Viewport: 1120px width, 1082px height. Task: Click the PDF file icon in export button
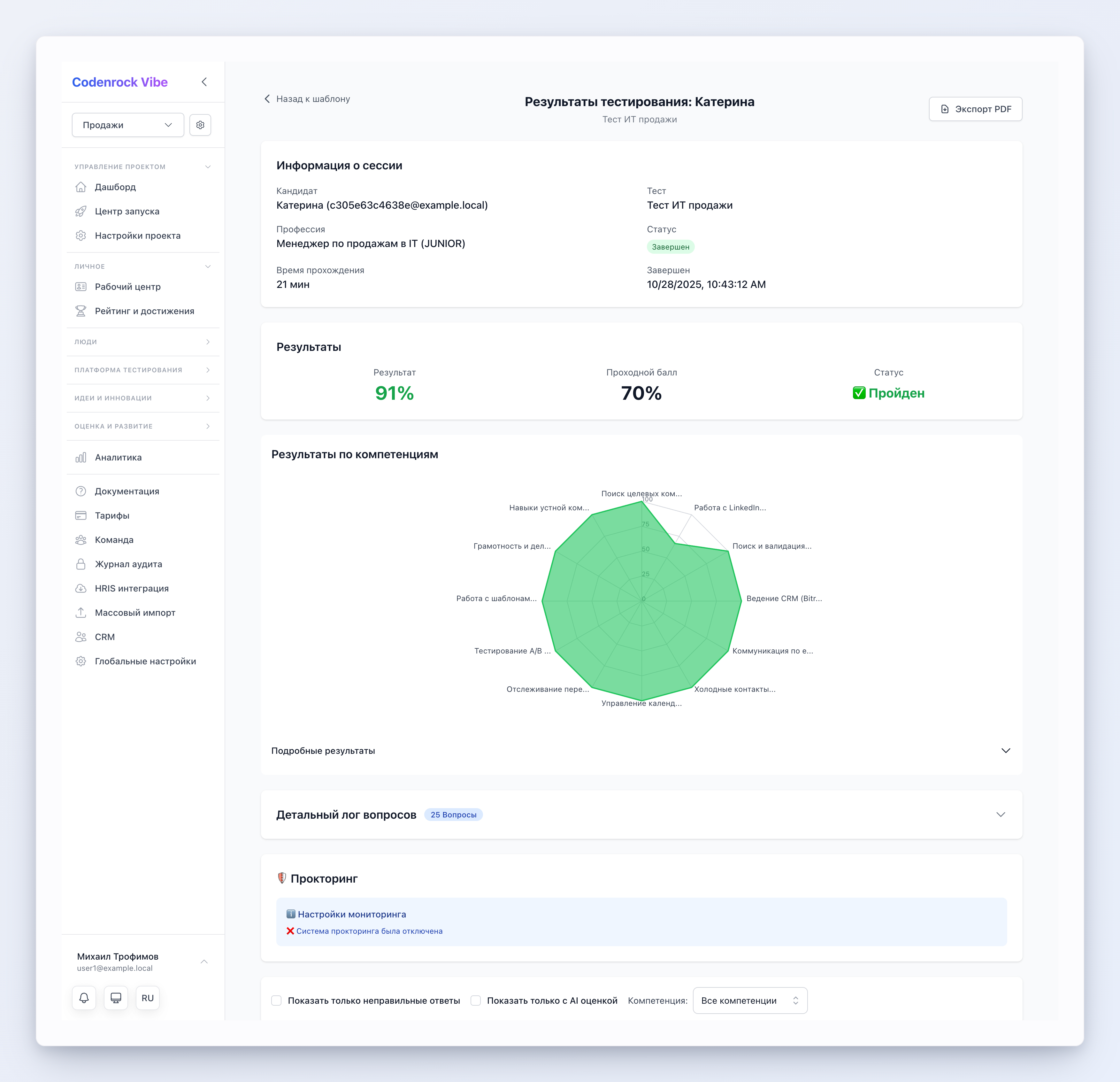click(x=945, y=109)
